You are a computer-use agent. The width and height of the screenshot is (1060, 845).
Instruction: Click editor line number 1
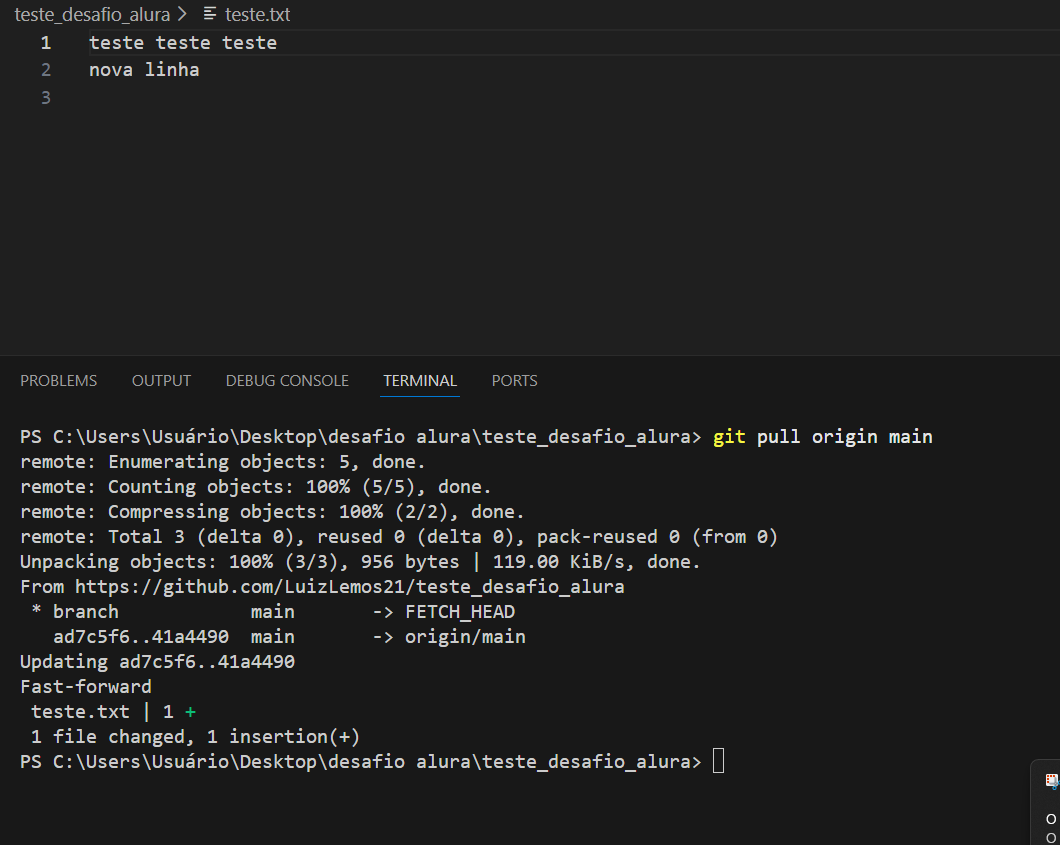[45, 43]
